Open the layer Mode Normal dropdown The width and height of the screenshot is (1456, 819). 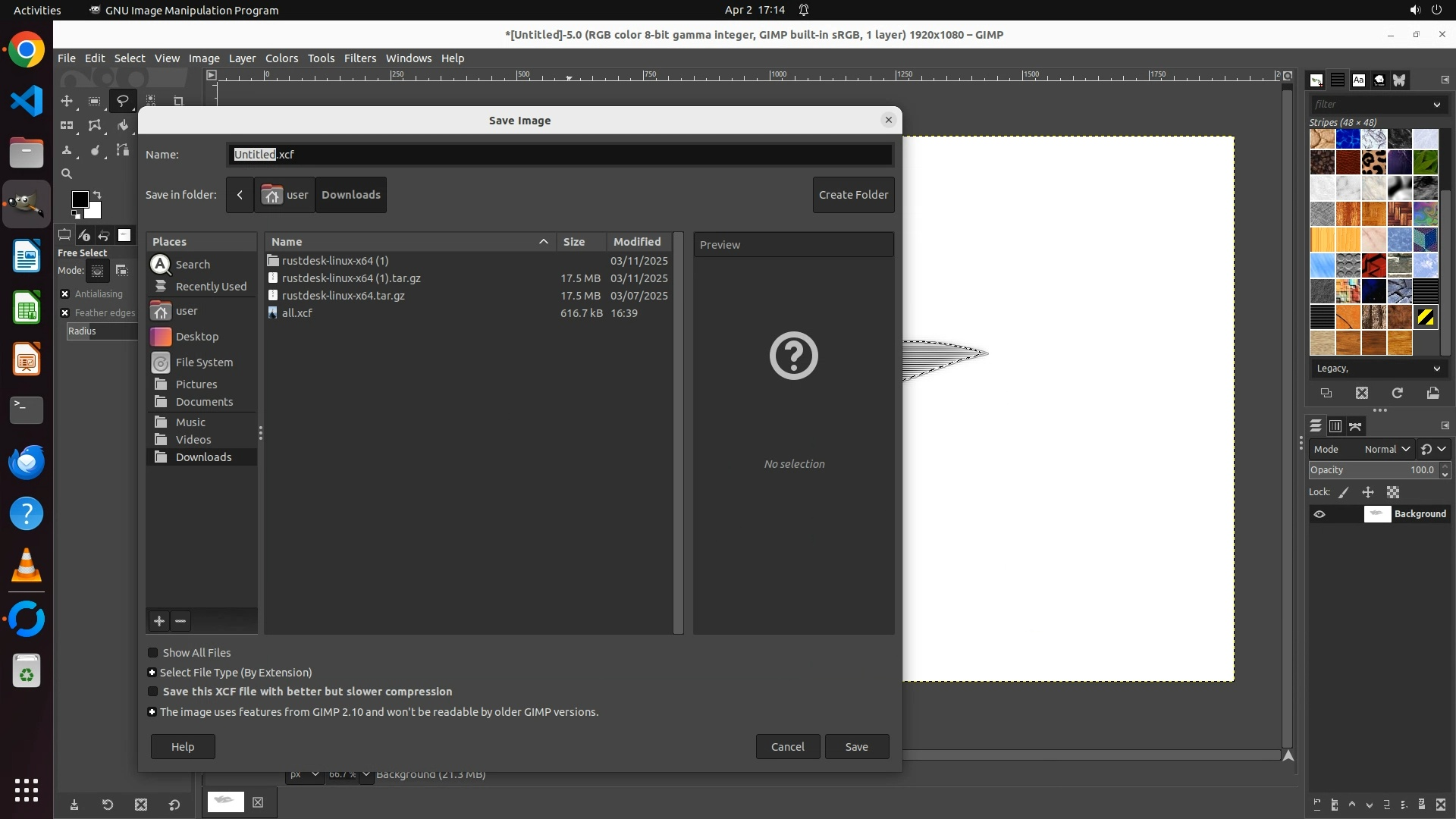(x=1386, y=449)
